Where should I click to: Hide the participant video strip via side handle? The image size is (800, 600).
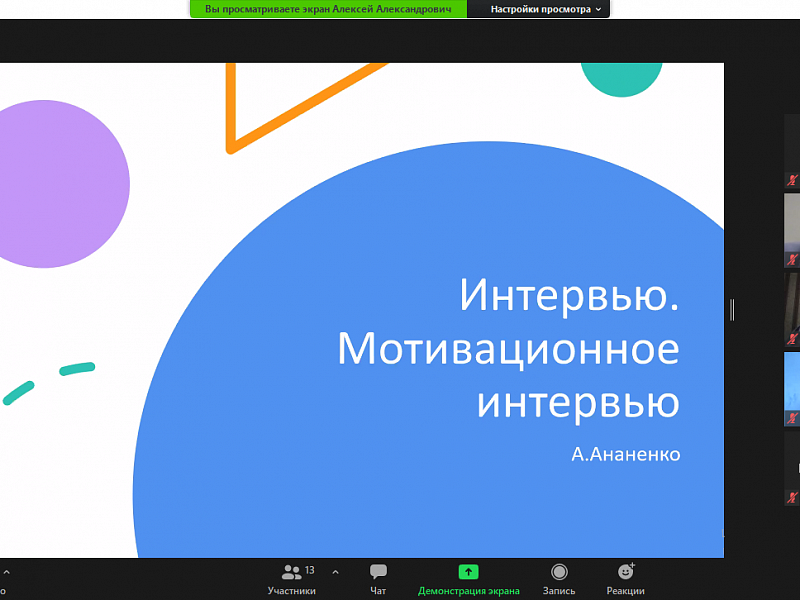(x=733, y=308)
